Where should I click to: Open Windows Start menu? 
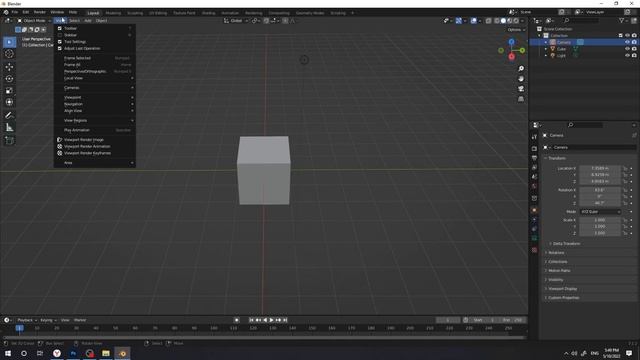[8, 353]
